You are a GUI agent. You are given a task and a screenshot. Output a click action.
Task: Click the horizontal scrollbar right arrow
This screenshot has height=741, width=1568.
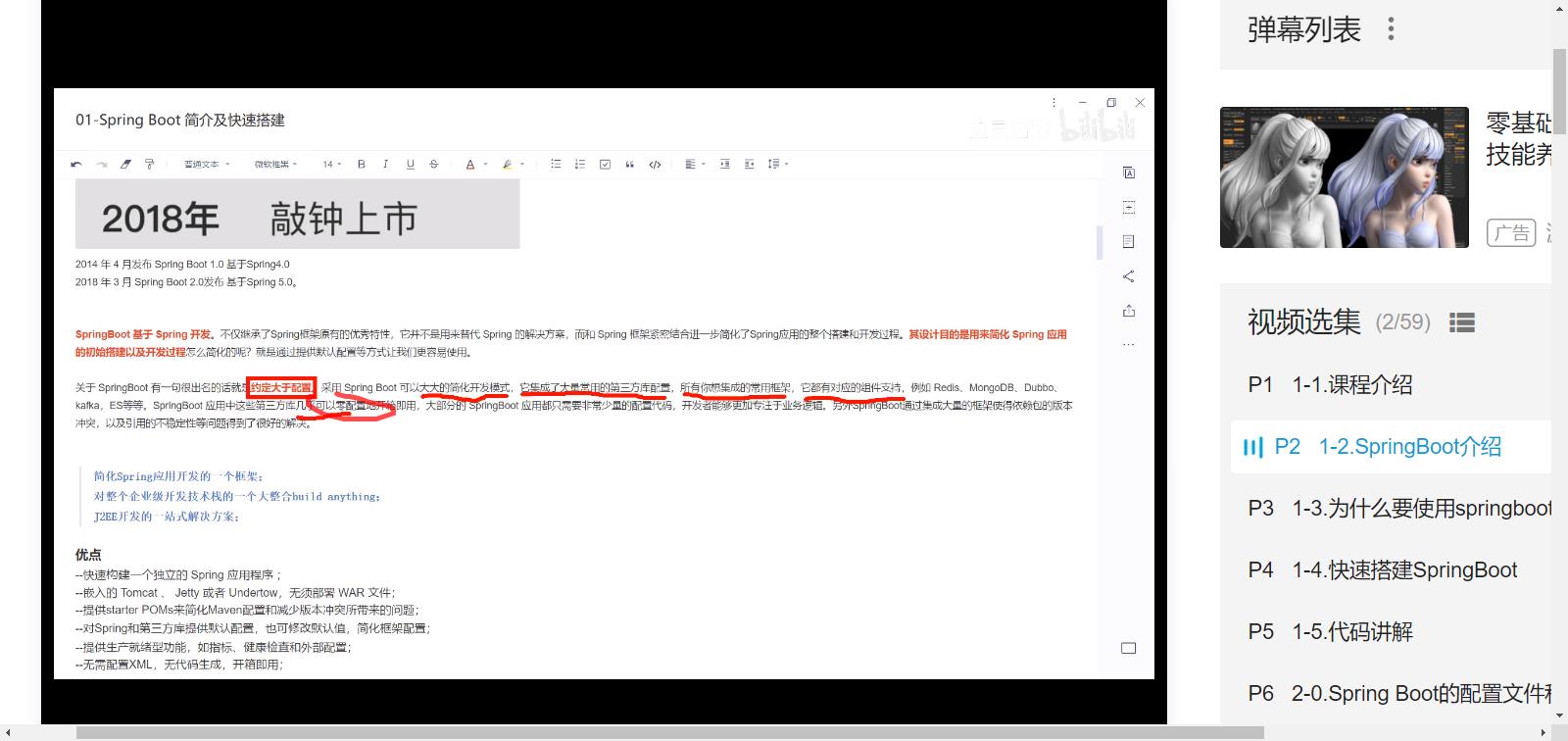click(x=1544, y=732)
